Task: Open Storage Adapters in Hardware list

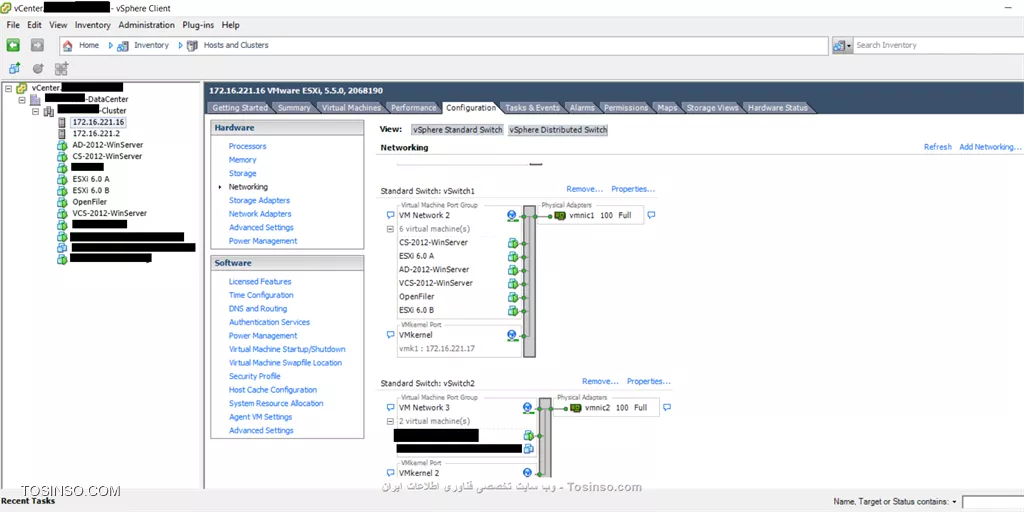Action: (x=259, y=200)
